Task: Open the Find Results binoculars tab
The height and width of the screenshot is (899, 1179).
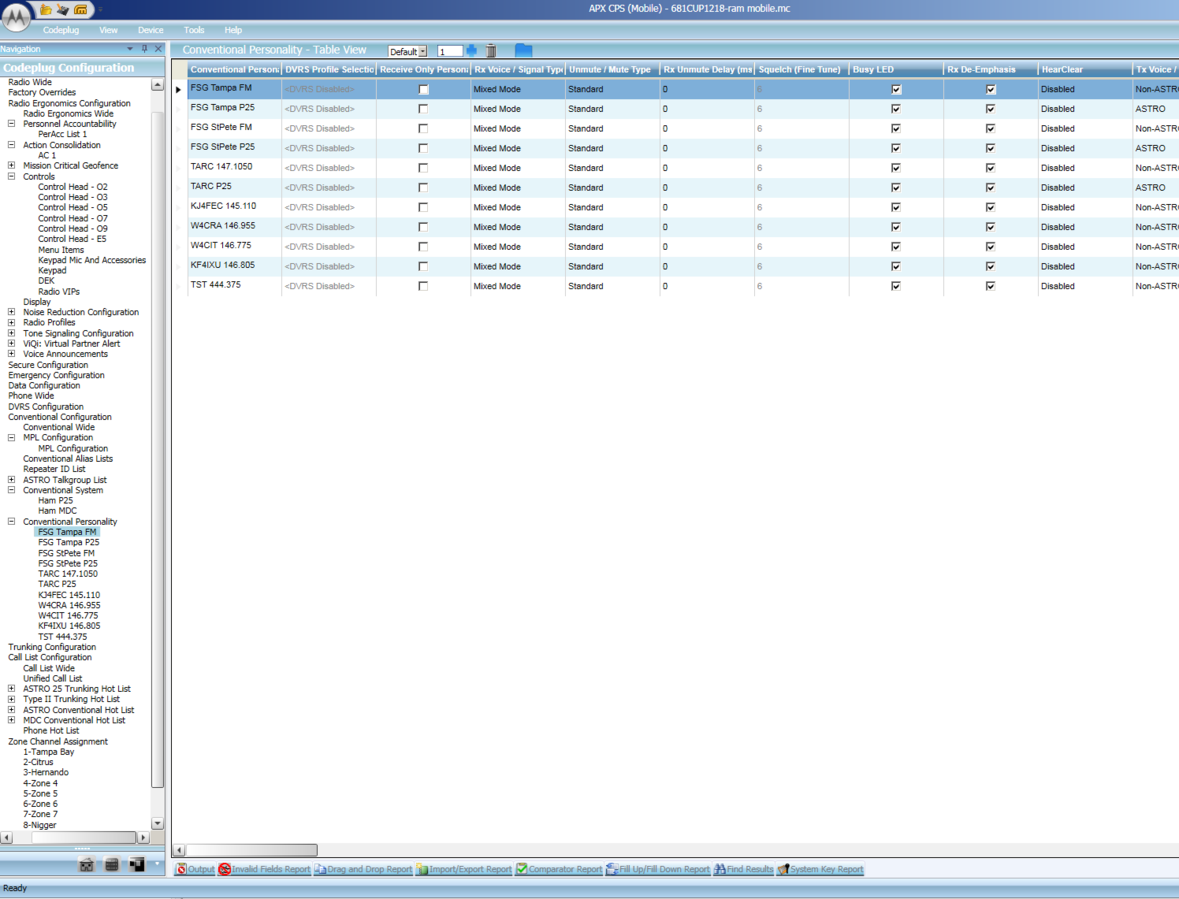Action: pyautogui.click(x=743, y=869)
